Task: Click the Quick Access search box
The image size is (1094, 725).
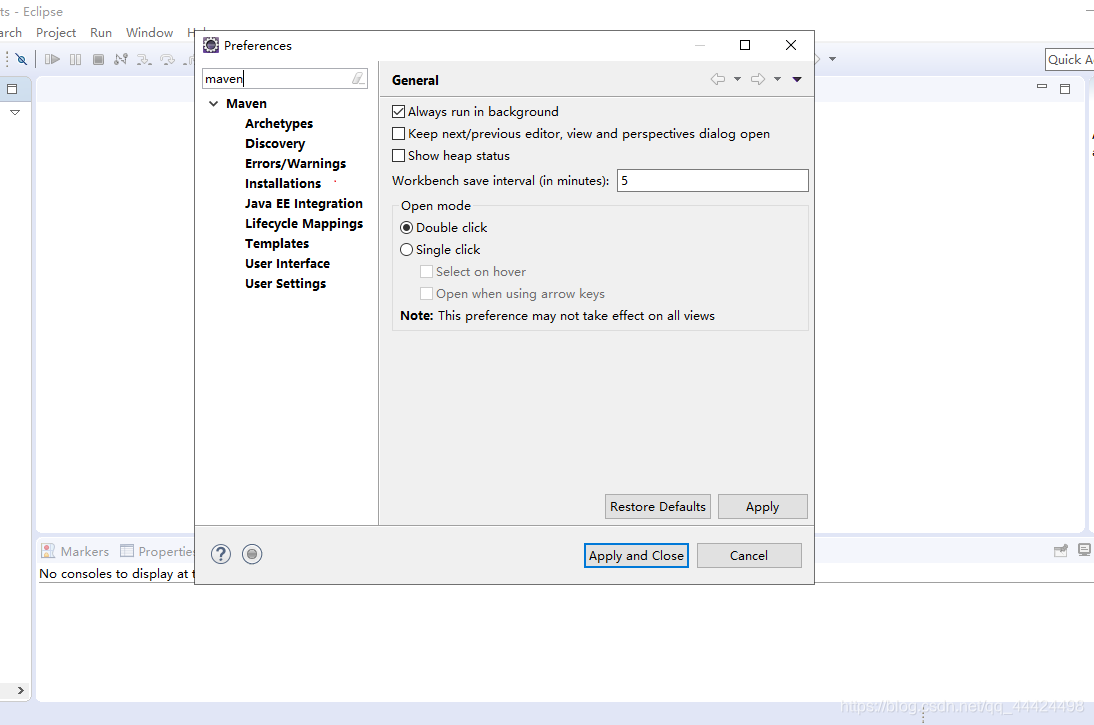Action: [x=1070, y=60]
